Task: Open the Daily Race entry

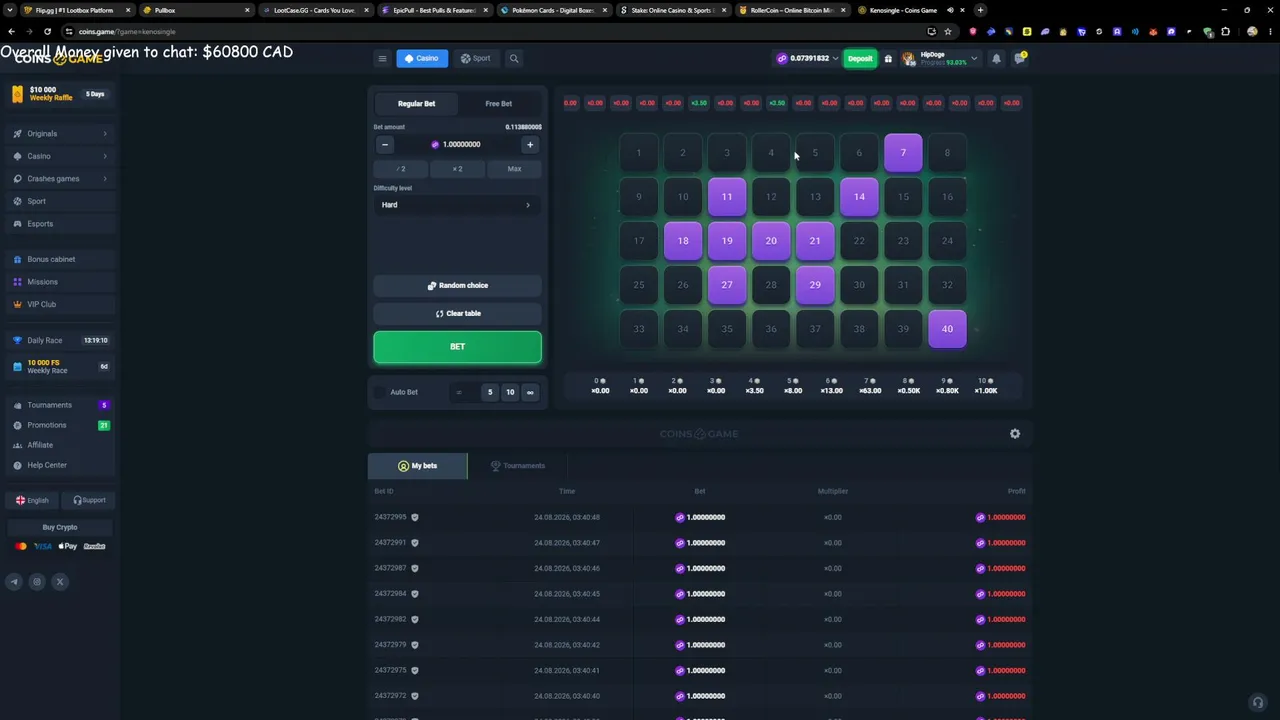Action: pyautogui.click(x=60, y=340)
